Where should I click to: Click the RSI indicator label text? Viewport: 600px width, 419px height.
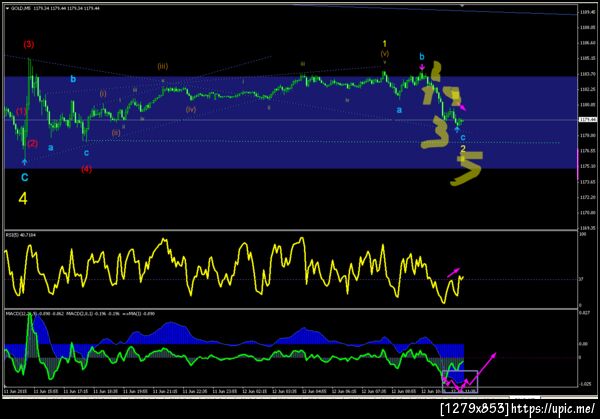click(21, 235)
